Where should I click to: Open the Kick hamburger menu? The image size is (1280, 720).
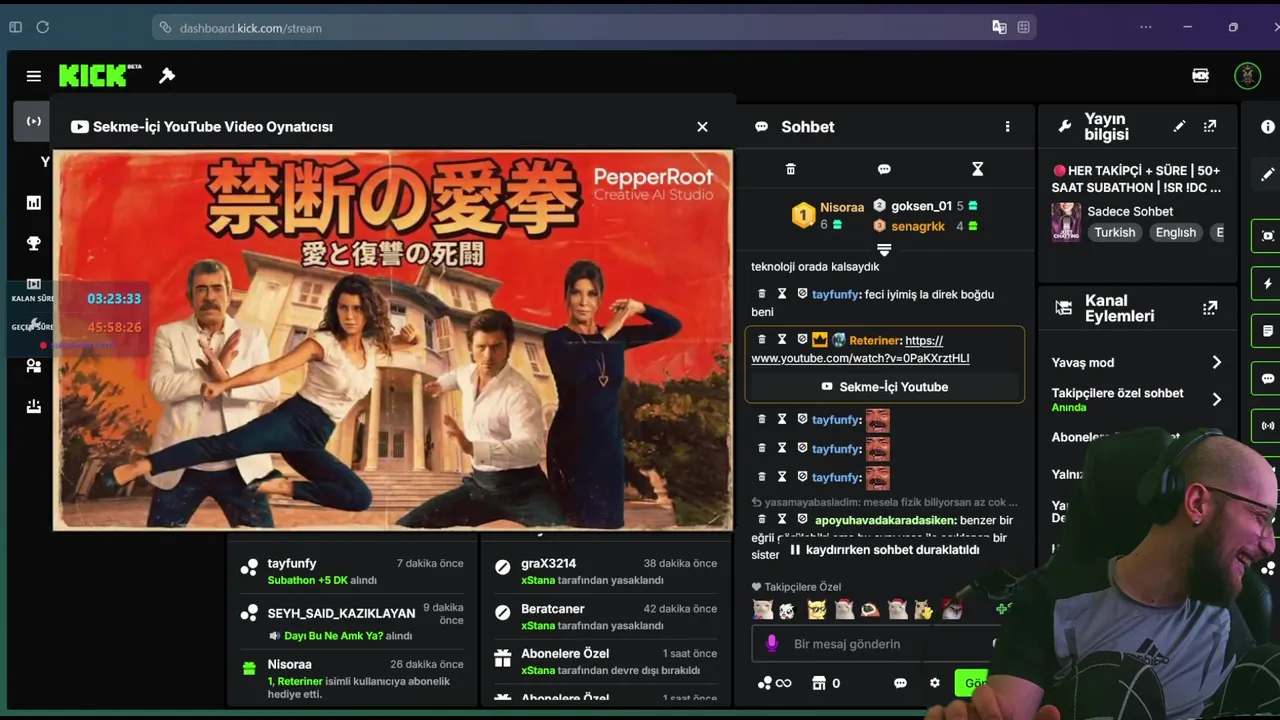point(33,76)
